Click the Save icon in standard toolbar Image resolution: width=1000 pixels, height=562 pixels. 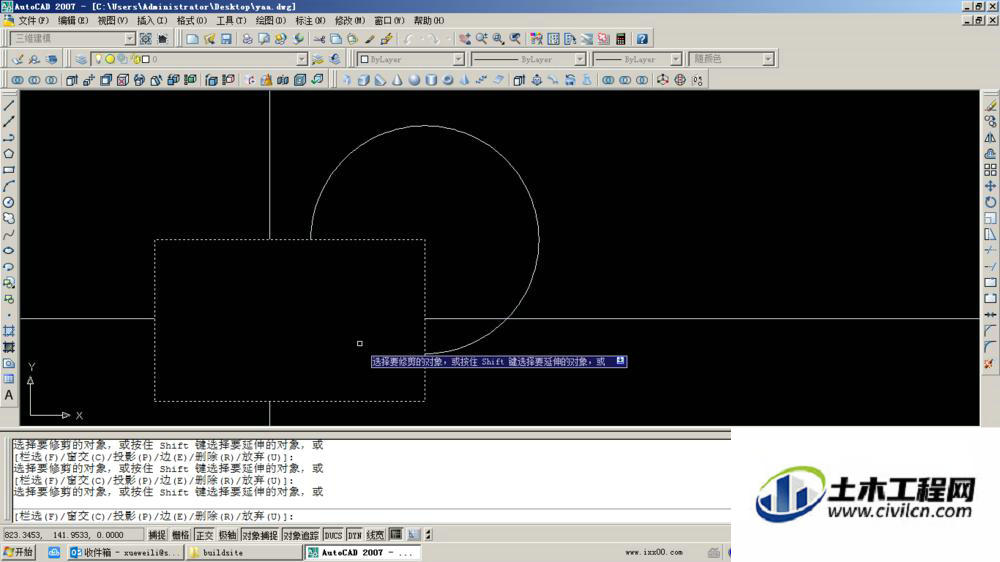226,39
